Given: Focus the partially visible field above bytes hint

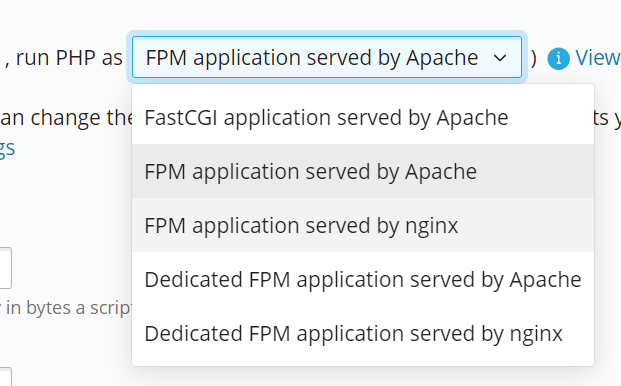Looking at the screenshot, I should tap(6, 268).
